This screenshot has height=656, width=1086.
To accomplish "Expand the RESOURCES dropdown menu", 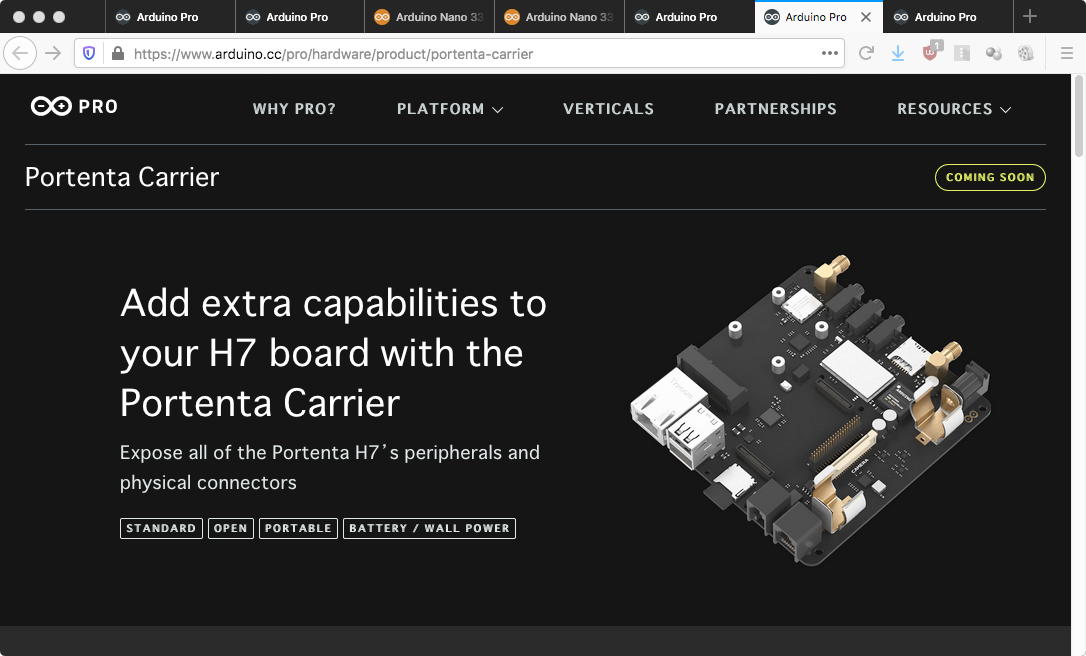I will click(954, 109).
